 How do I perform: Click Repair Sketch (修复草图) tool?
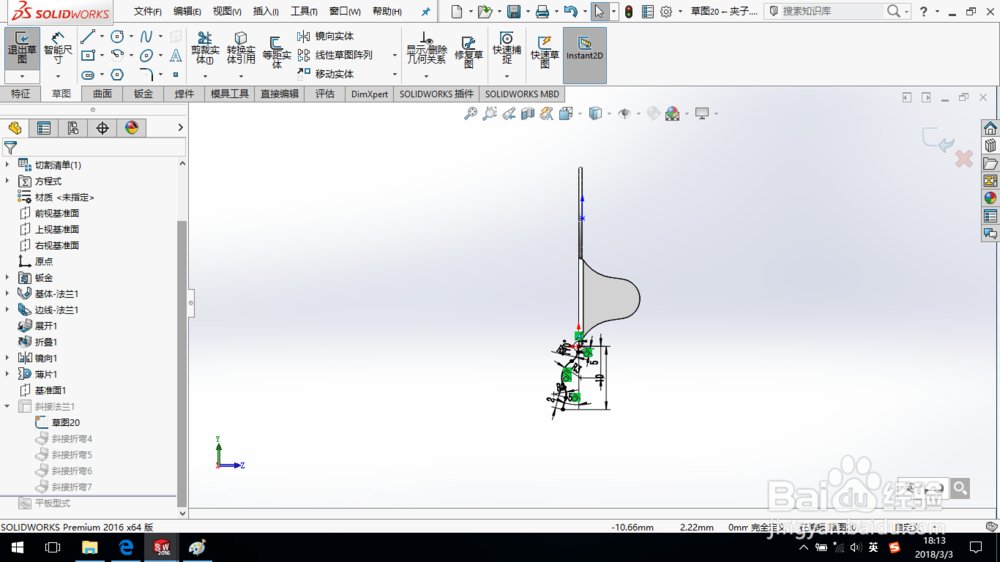[x=468, y=52]
